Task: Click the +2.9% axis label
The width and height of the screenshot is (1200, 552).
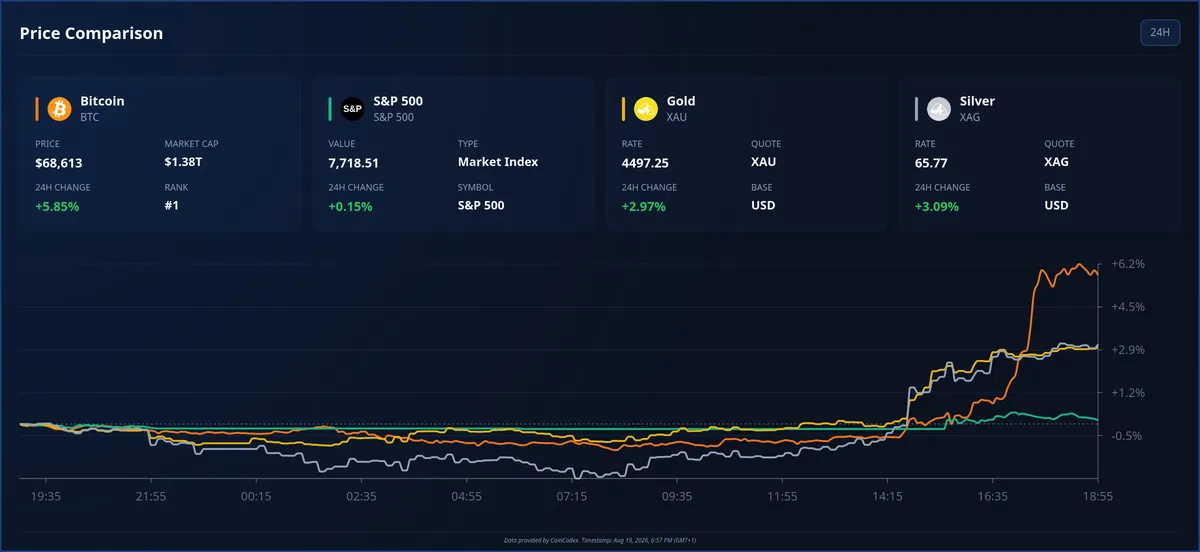Action: coord(1127,350)
